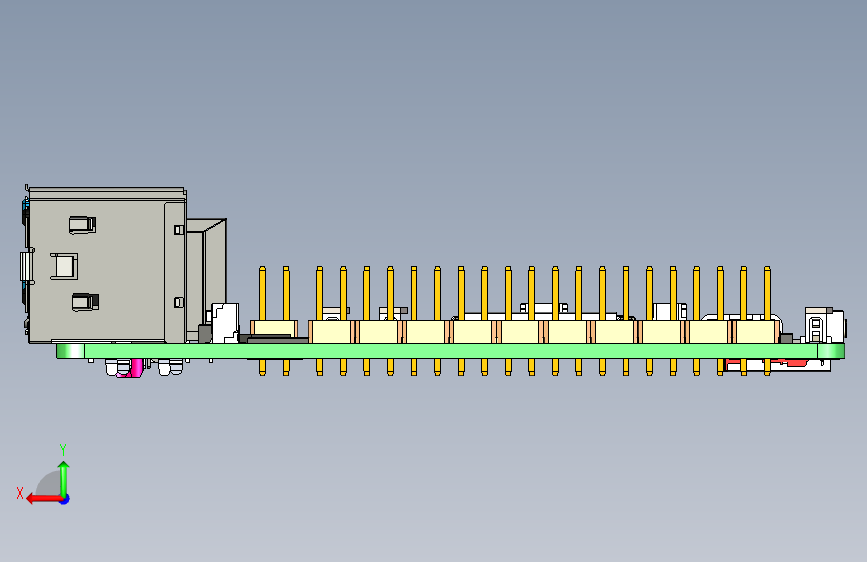This screenshot has height=562, width=867.
Task: Click the green Y axis arrow of the triad
Action: [x=64, y=478]
